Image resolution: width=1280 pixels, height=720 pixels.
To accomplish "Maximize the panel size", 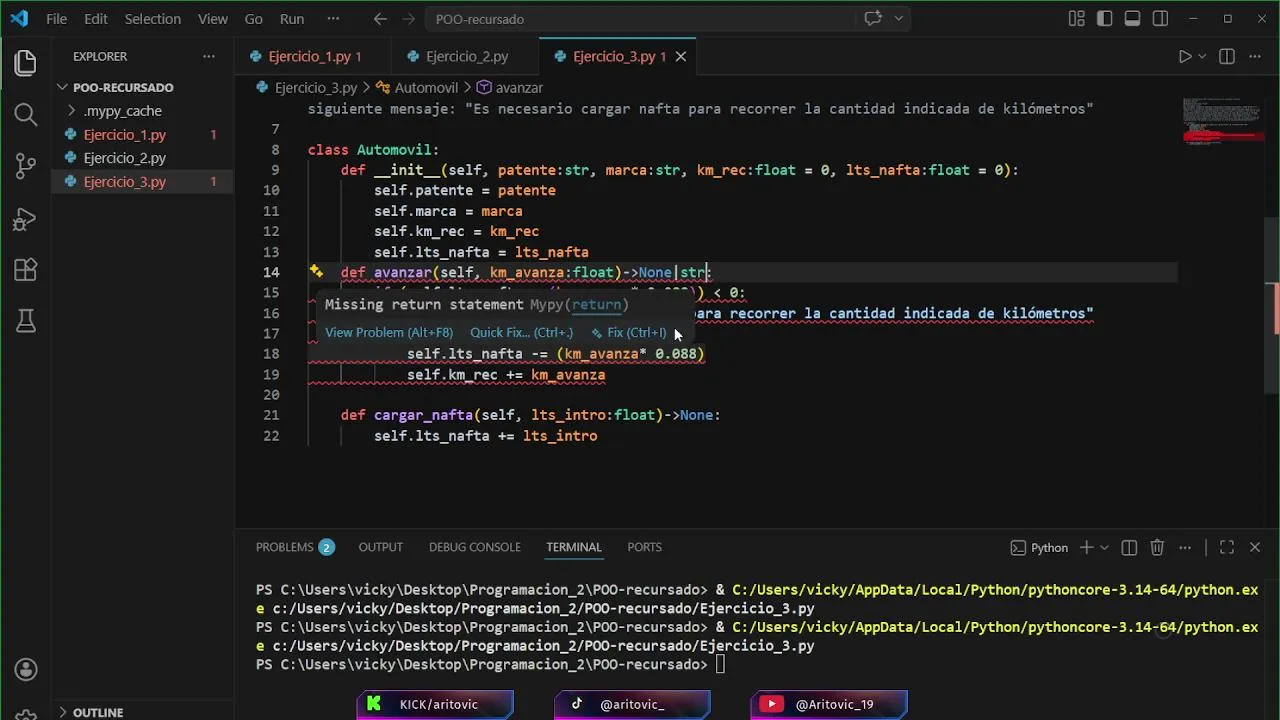I will (1227, 547).
